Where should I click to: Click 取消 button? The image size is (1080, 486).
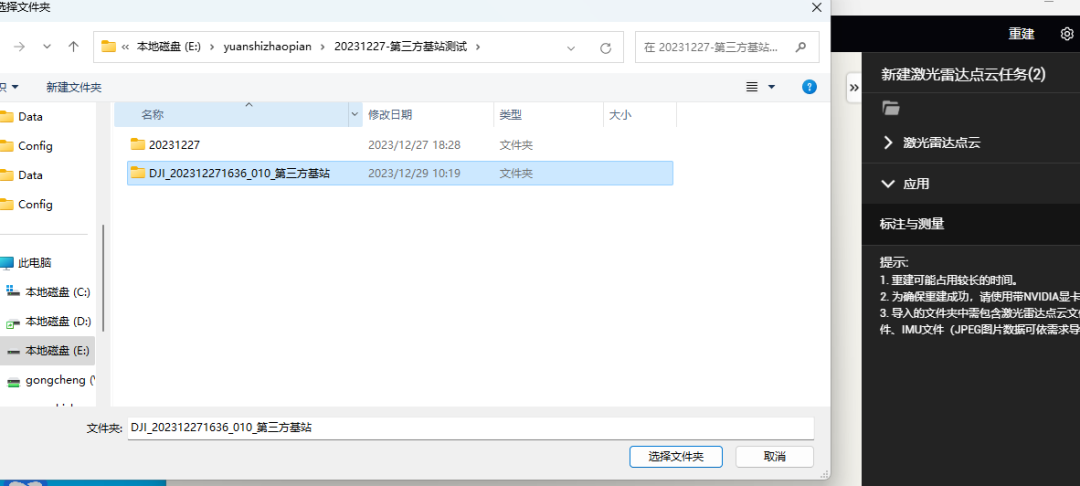click(x=774, y=456)
